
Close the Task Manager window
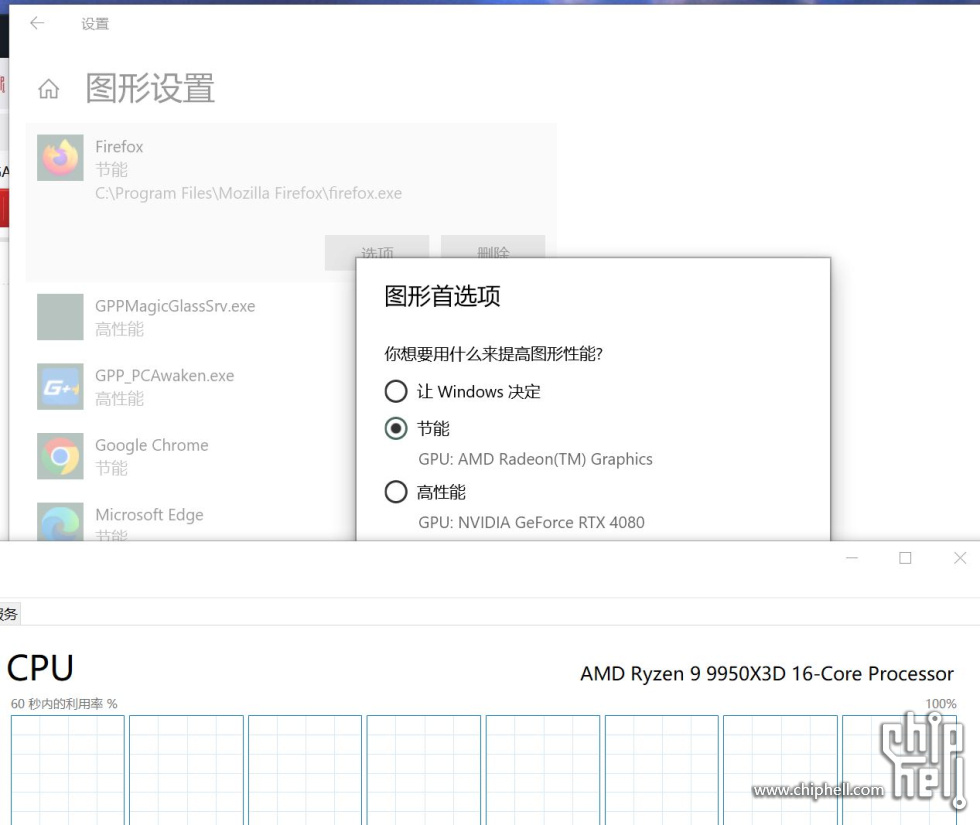pyautogui.click(x=960, y=558)
